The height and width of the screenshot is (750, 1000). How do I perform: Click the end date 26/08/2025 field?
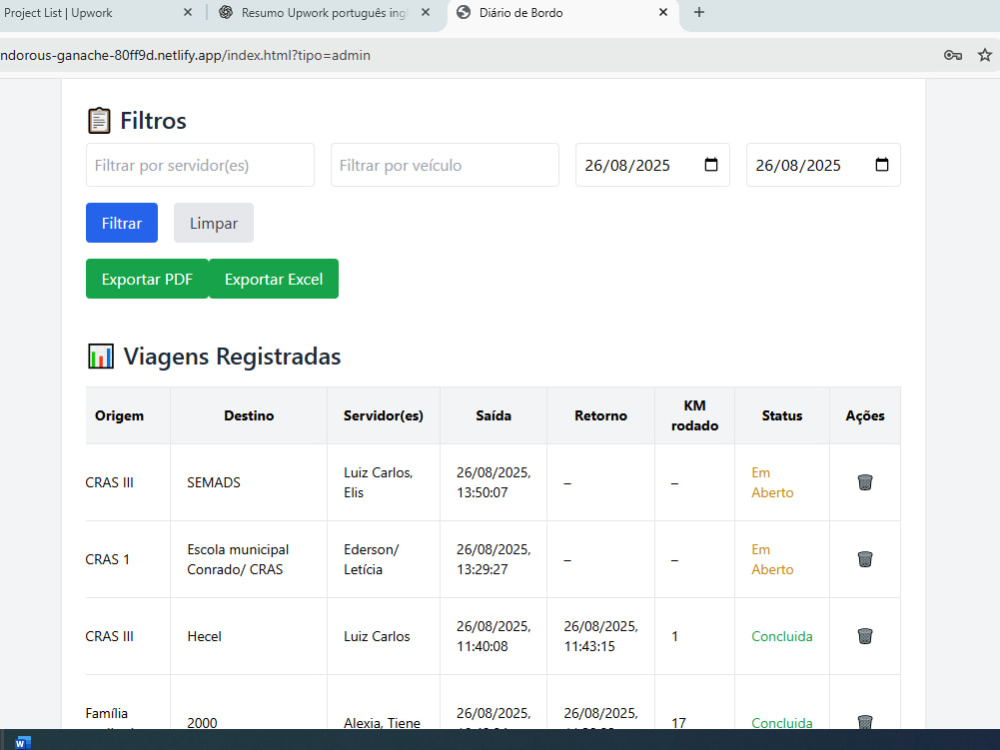[x=823, y=165]
